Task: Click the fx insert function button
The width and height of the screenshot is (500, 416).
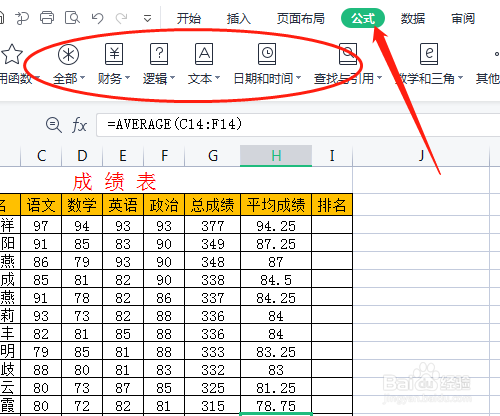Action: 79,125
